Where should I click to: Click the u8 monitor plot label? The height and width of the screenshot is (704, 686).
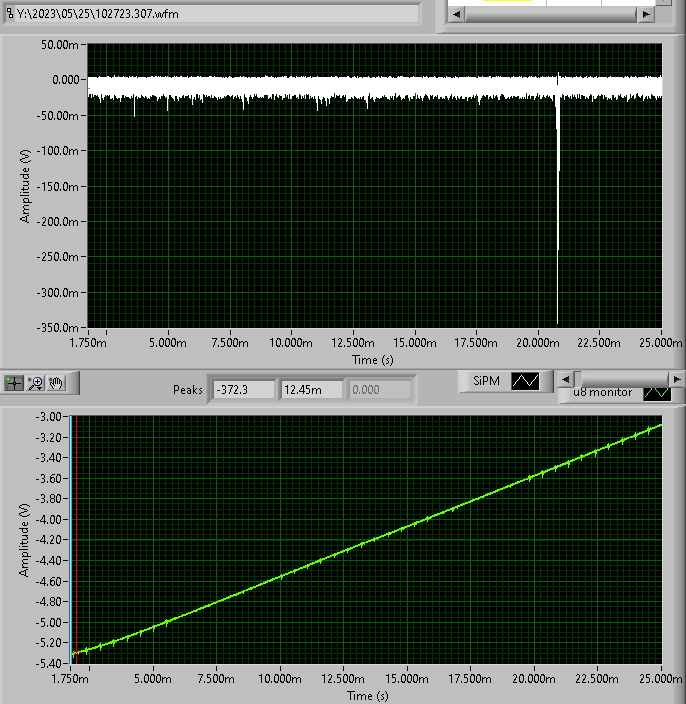coord(602,392)
